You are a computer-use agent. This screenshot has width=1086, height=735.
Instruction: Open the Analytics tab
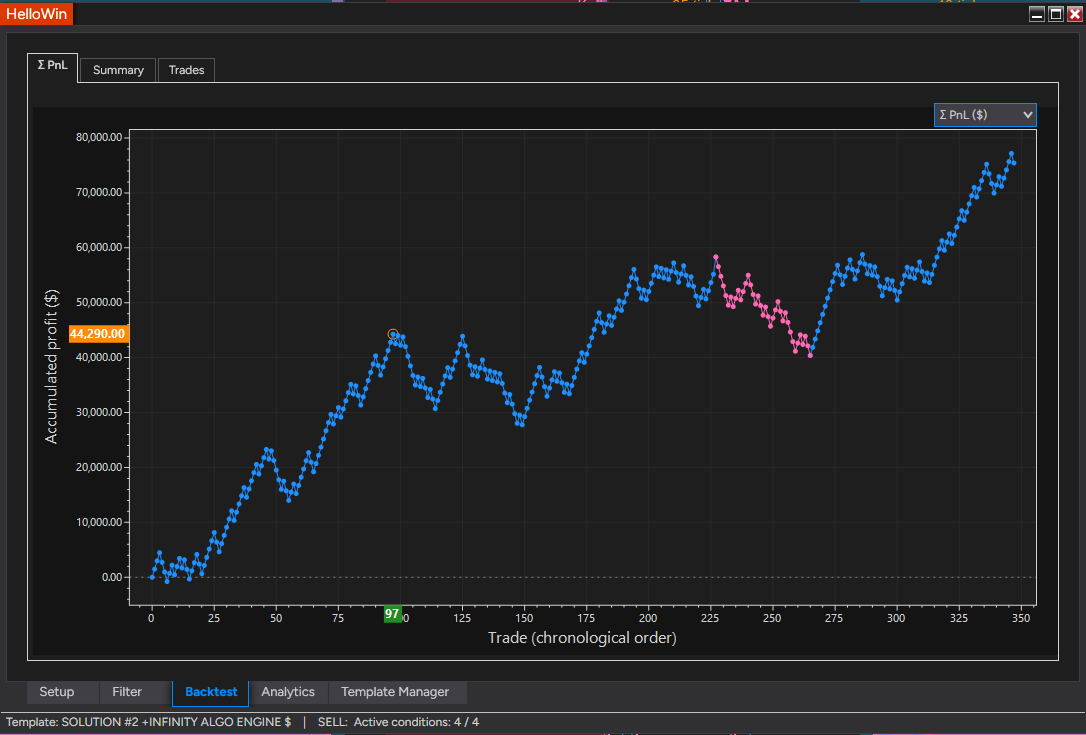tap(287, 692)
